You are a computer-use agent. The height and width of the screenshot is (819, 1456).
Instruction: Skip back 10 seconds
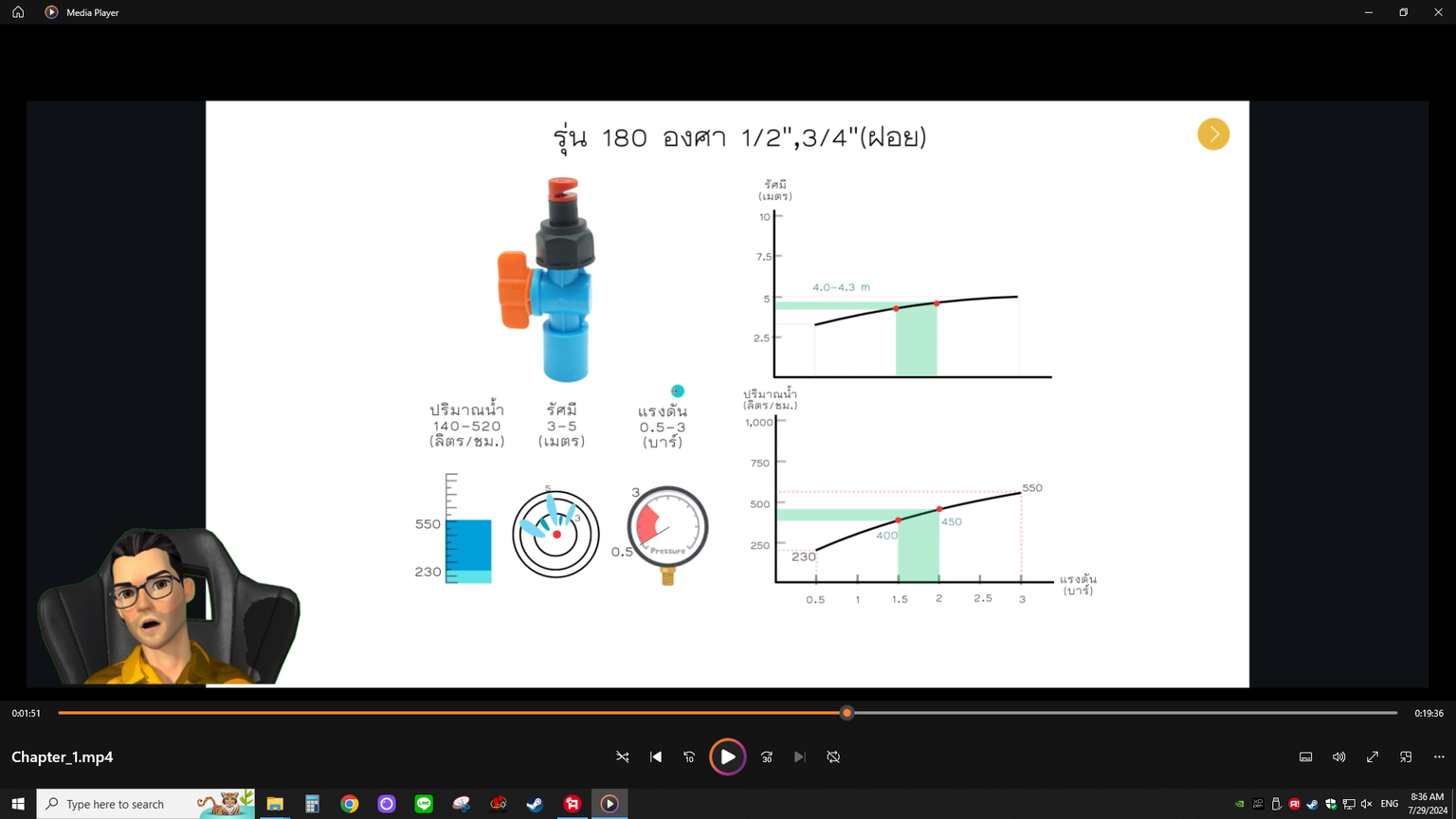coord(689,756)
